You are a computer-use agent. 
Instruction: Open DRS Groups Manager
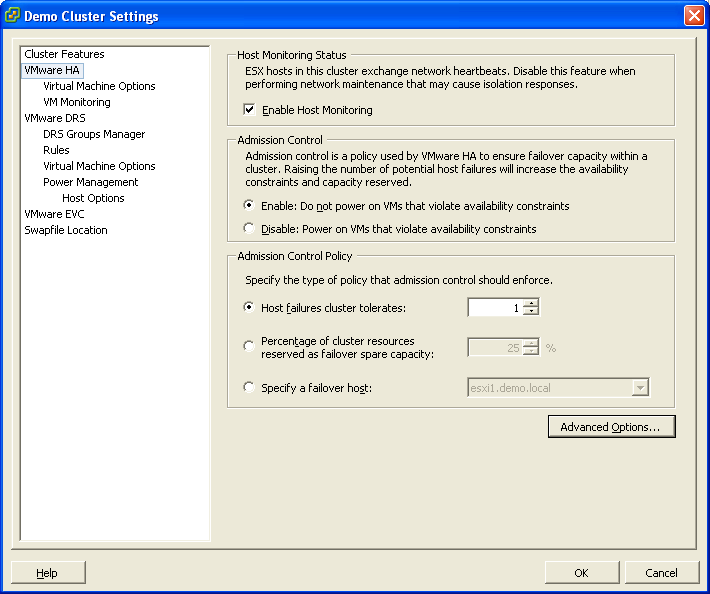point(94,134)
